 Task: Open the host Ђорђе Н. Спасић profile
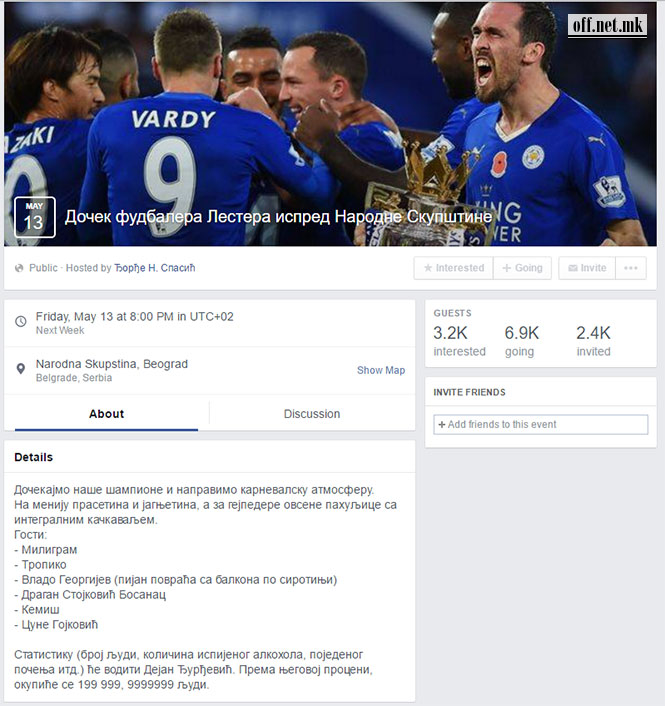pos(154,268)
